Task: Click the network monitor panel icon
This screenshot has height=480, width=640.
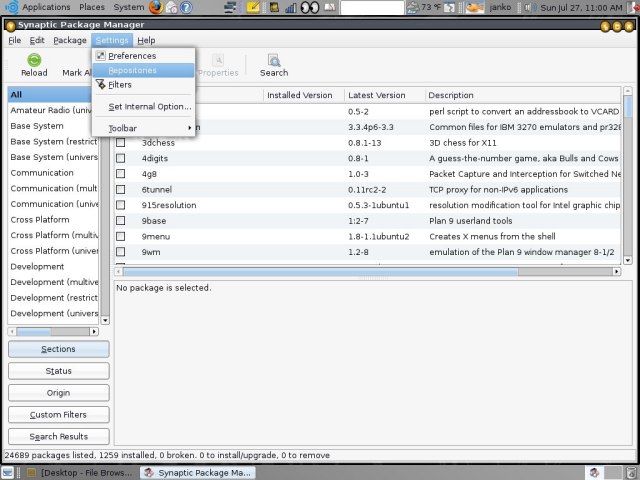Action: 231,7
